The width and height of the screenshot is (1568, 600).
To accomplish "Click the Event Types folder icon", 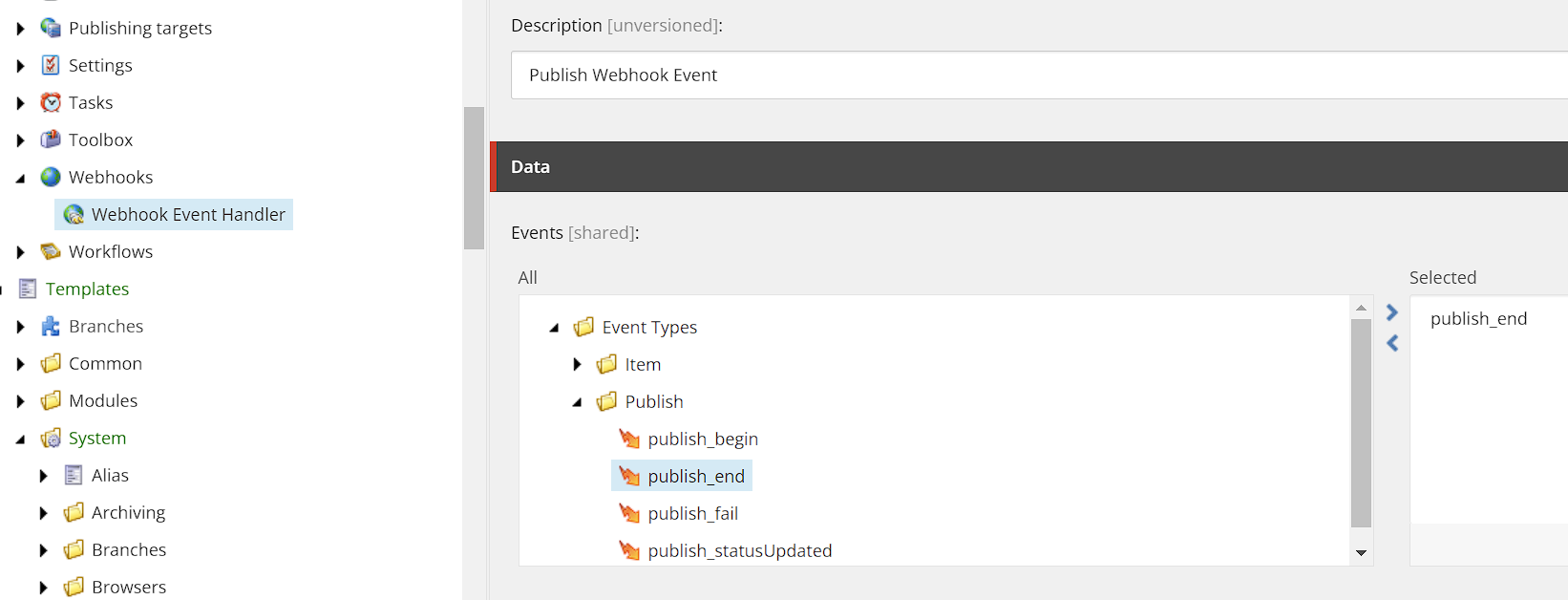I will [583, 327].
